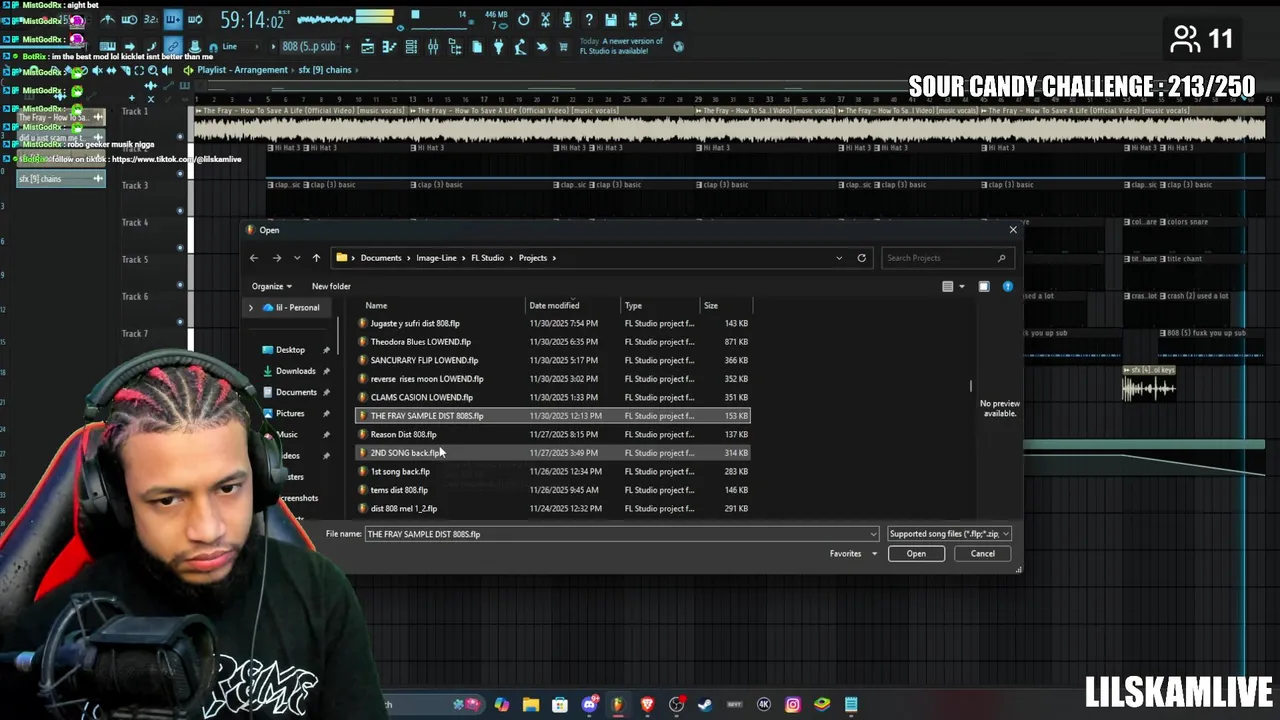Click the playlist speaker icon beside Playlist title

click(x=187, y=70)
